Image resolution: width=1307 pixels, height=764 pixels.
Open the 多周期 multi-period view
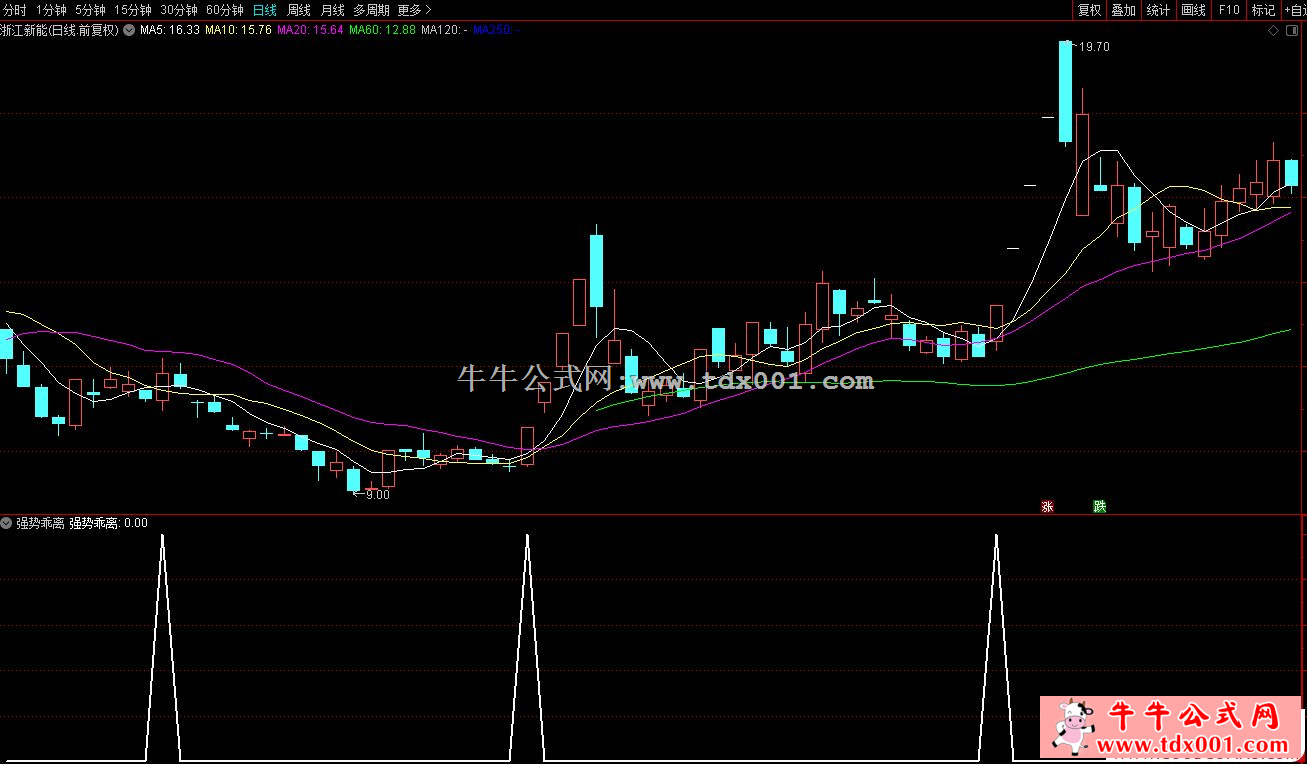(x=371, y=10)
